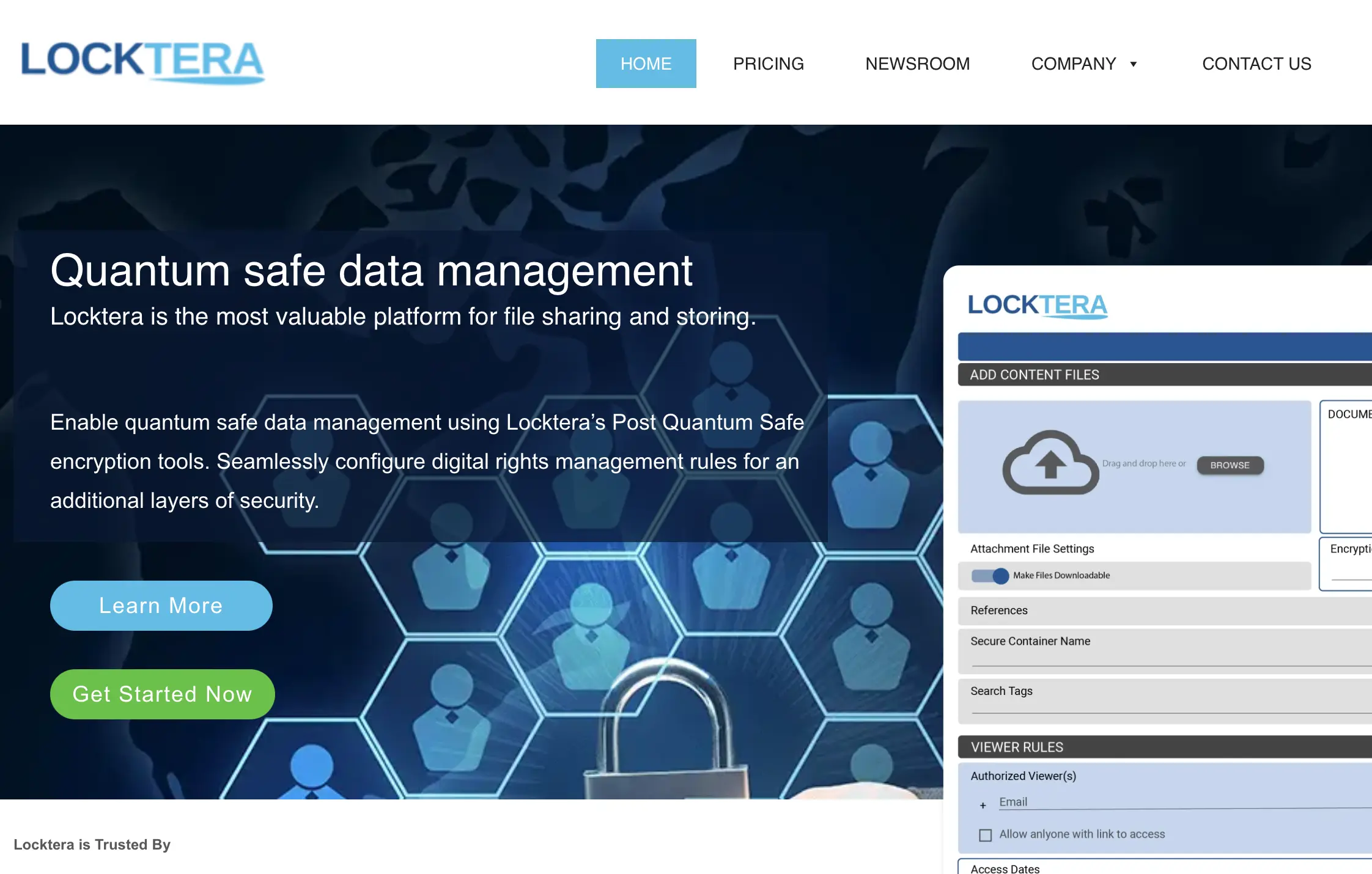Viewport: 1372px width, 874px height.
Task: Click the Learn More button
Action: (161, 605)
